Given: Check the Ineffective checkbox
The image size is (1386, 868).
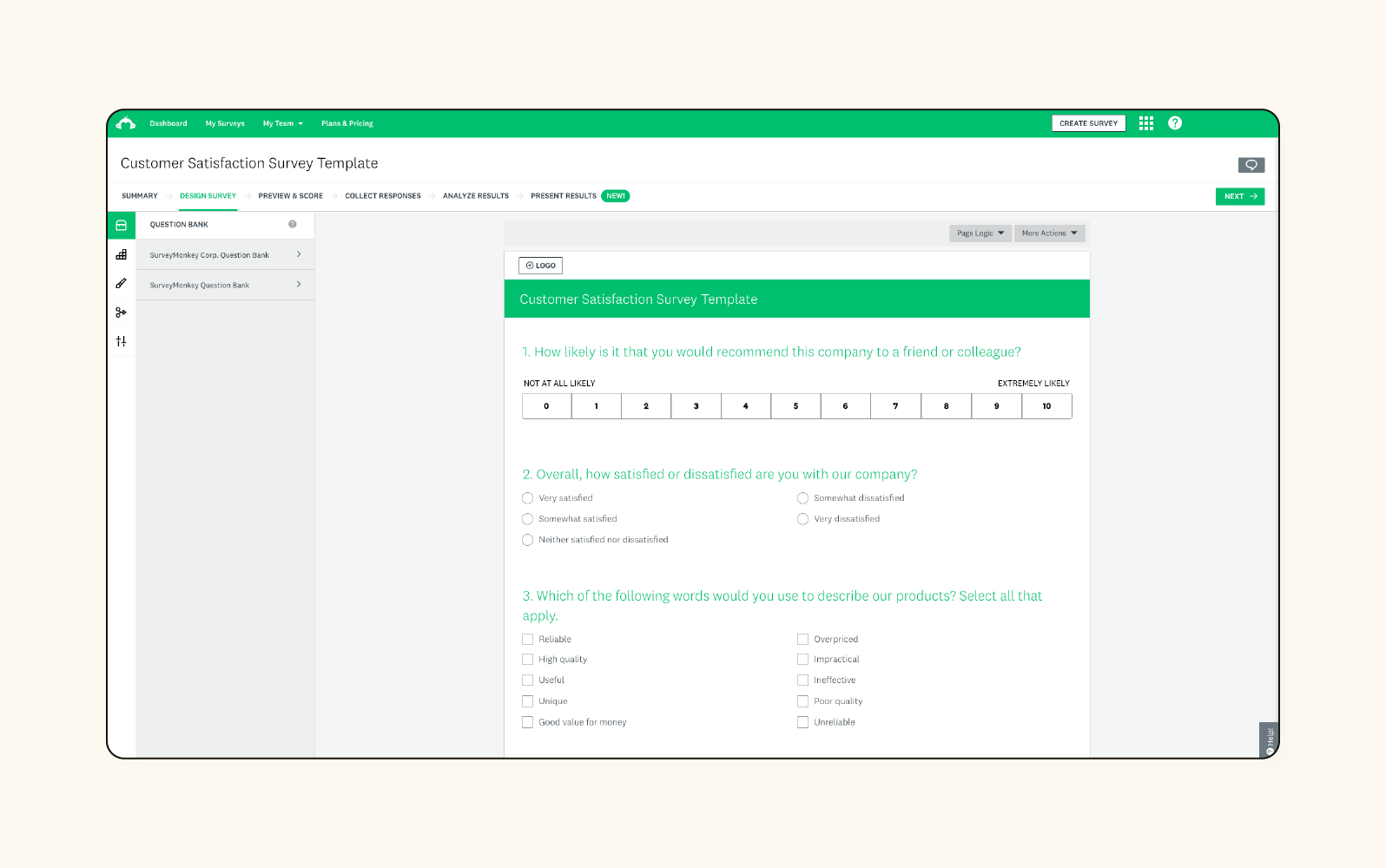Looking at the screenshot, I should point(802,681).
